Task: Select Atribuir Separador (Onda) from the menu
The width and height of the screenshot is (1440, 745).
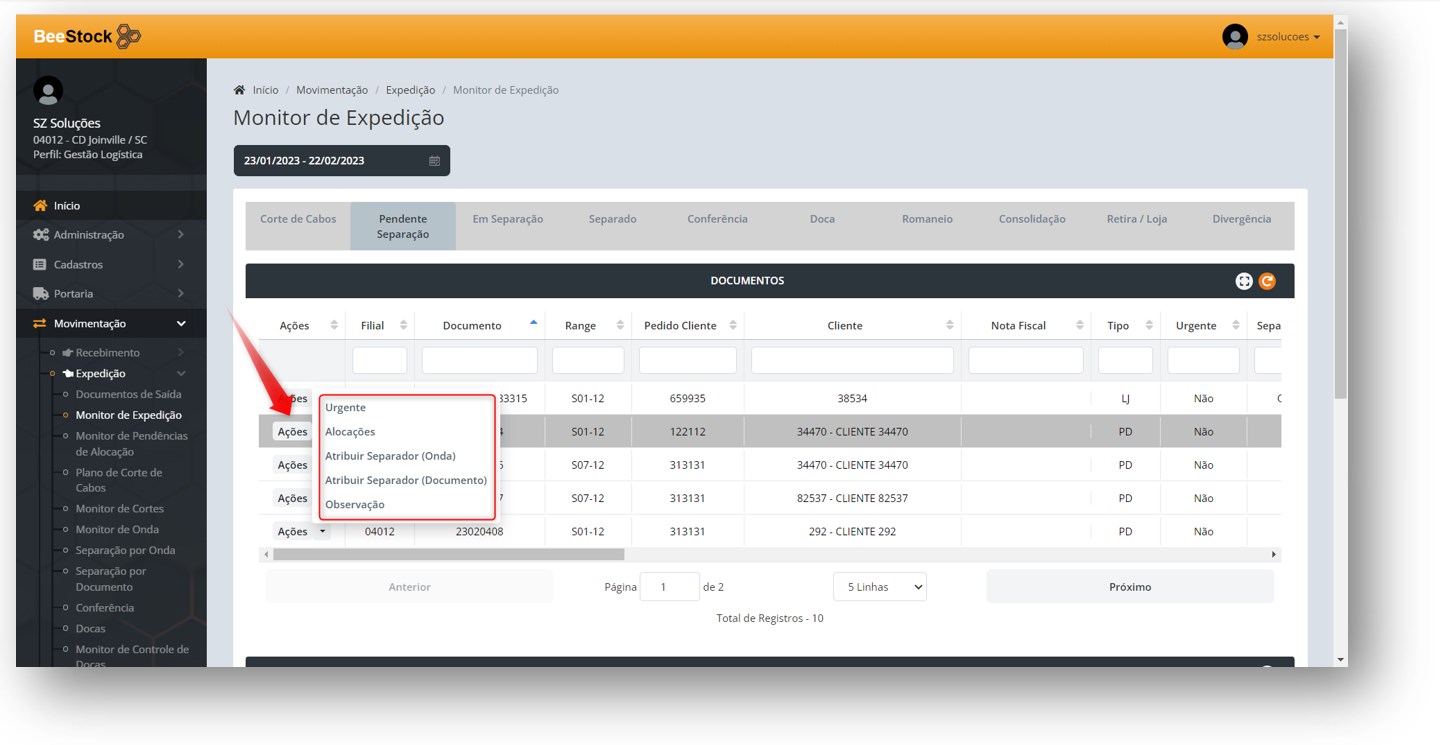Action: click(390, 456)
